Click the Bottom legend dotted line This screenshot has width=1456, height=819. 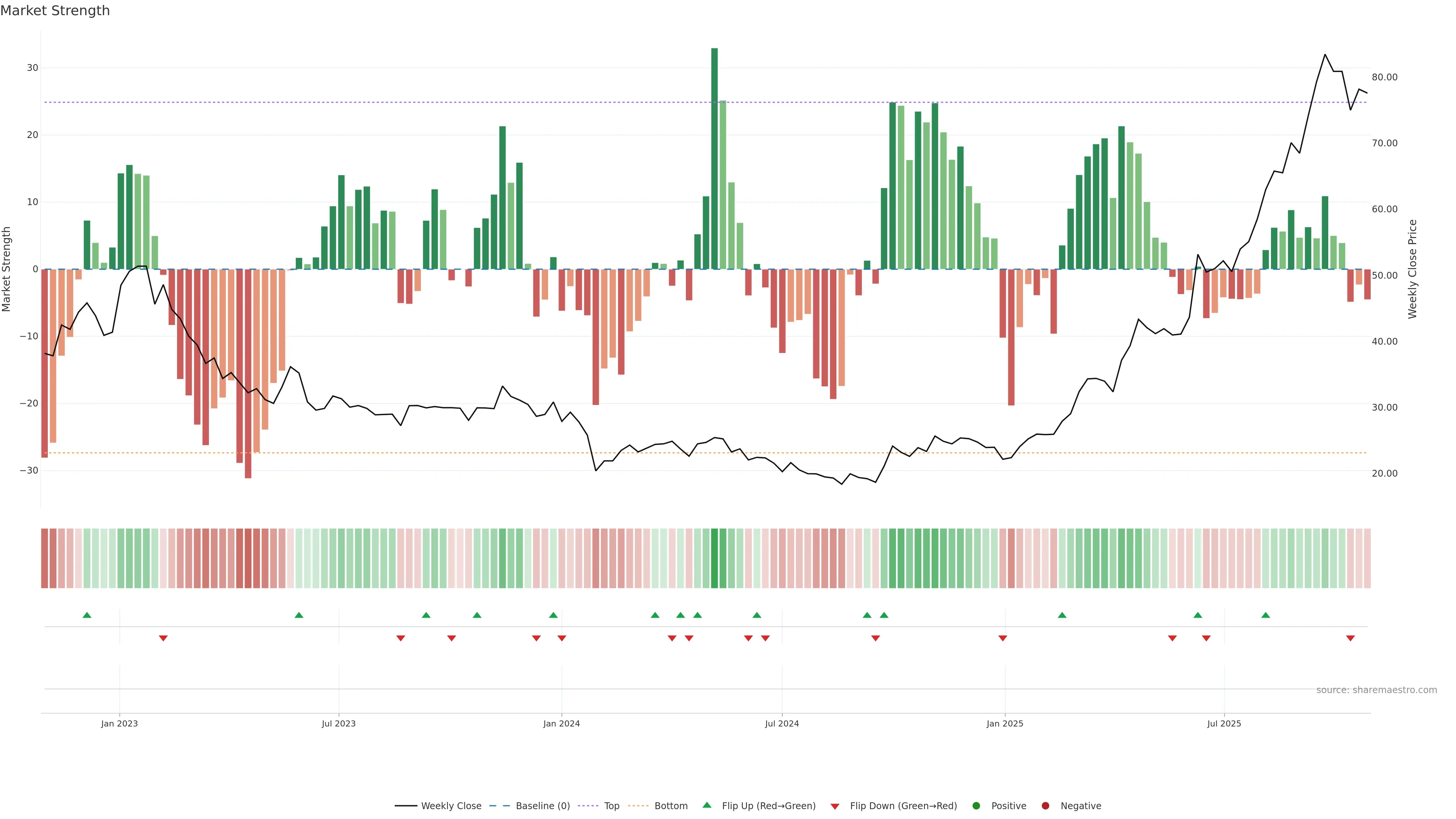(639, 805)
